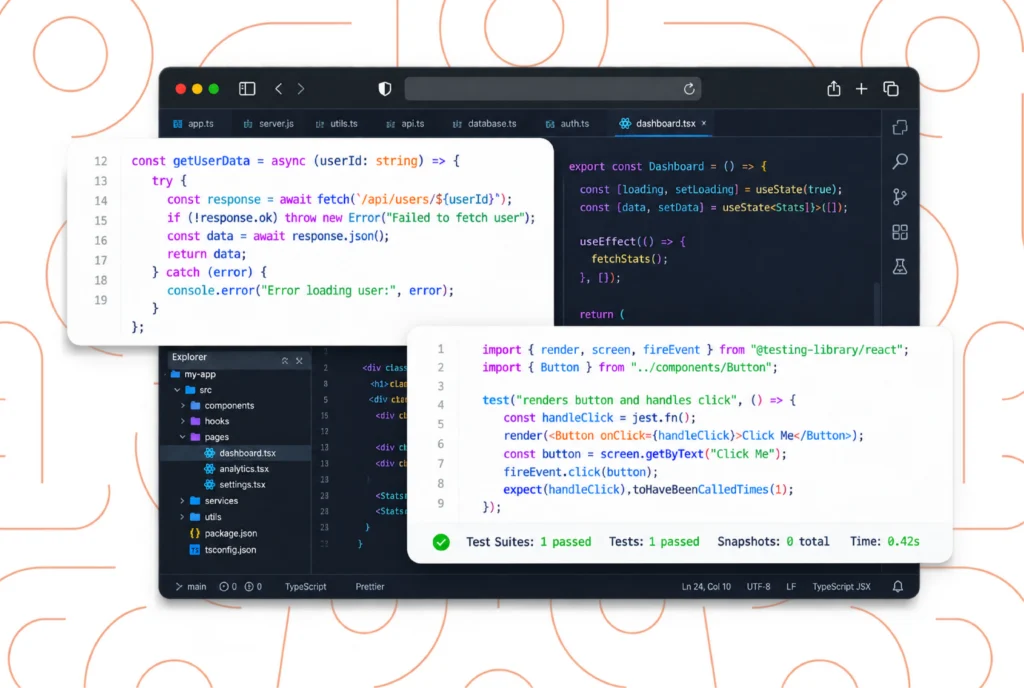Toggle the sidebar panel icon

[x=247, y=89]
